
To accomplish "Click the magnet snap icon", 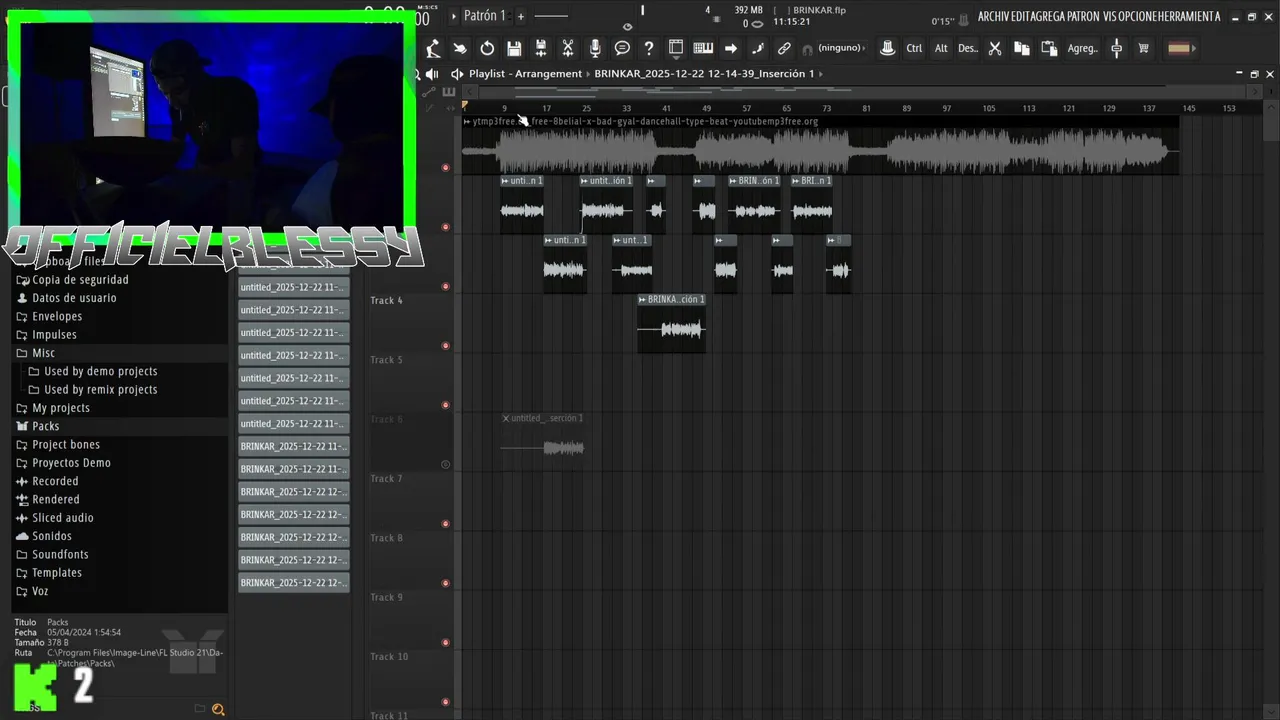I will (x=807, y=49).
